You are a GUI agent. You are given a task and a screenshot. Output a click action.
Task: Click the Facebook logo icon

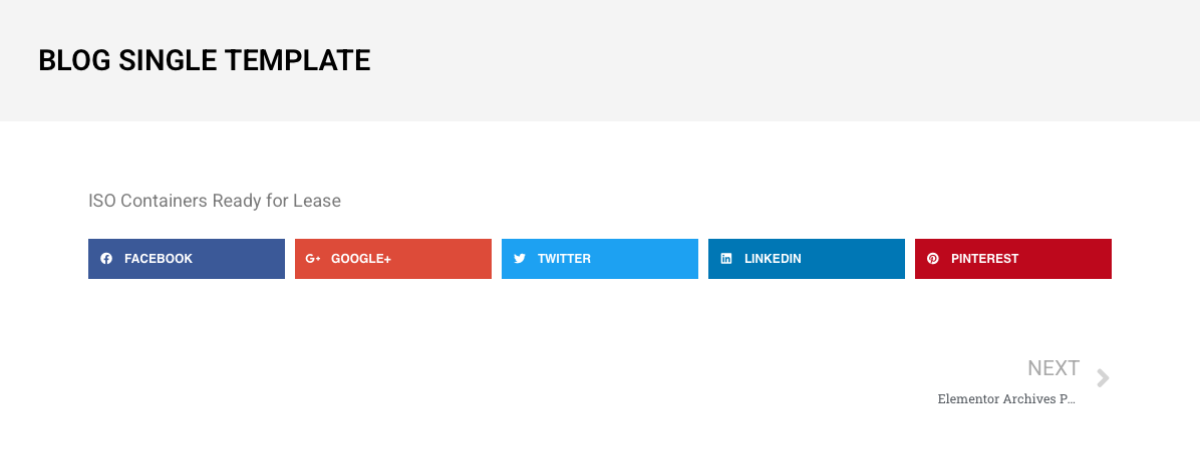107,259
